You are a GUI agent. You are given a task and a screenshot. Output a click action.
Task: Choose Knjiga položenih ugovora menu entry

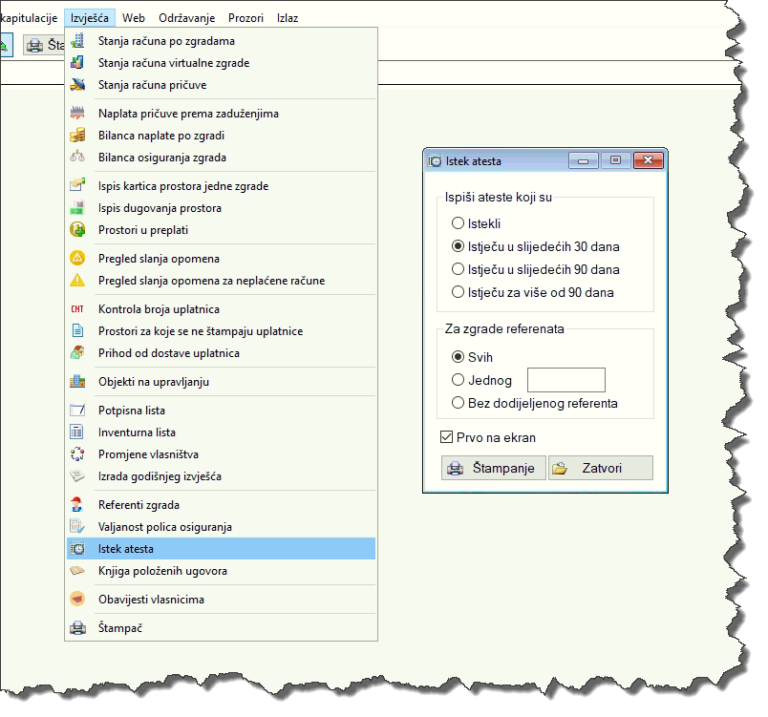(221, 571)
